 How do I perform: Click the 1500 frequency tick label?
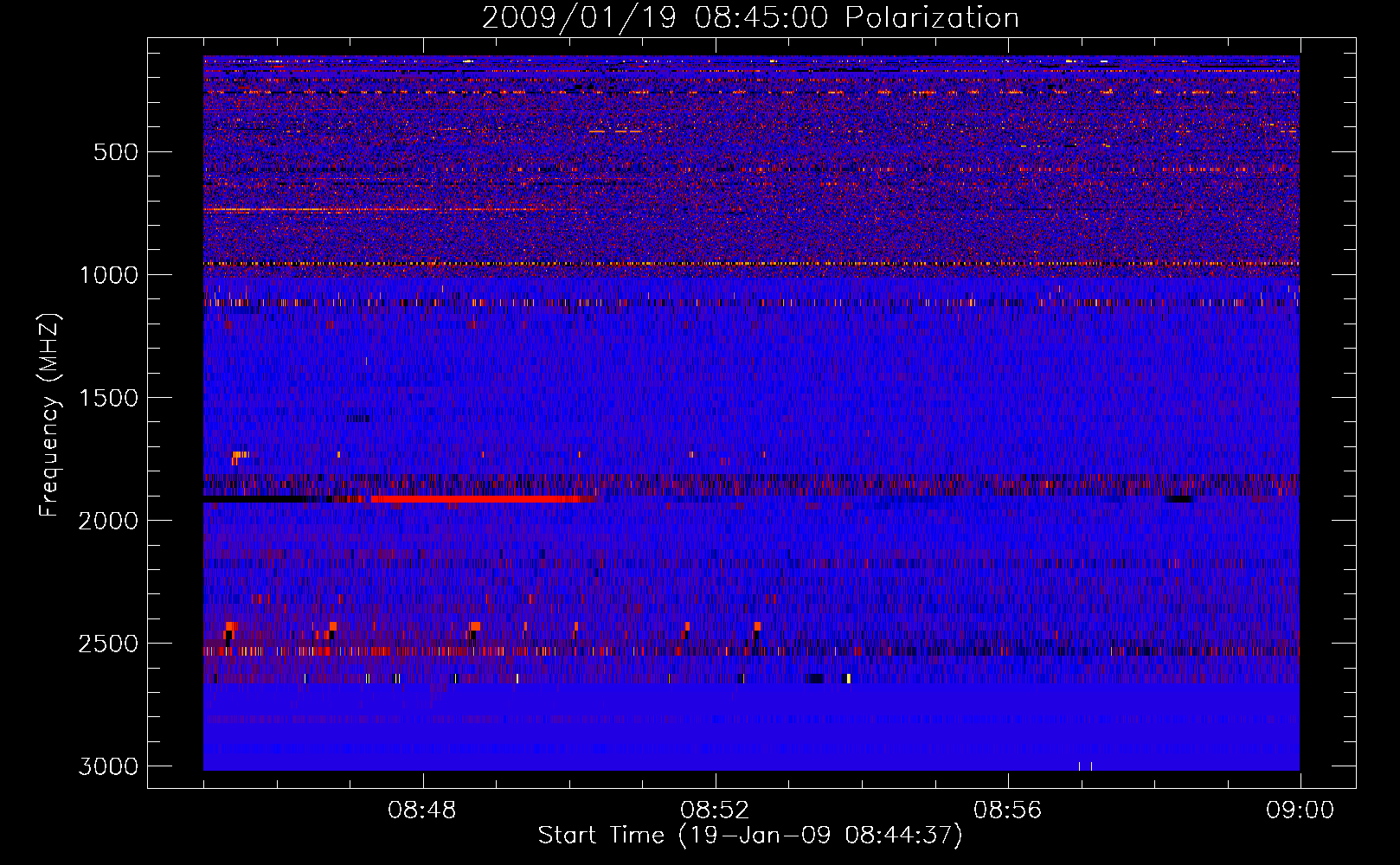[x=107, y=398]
